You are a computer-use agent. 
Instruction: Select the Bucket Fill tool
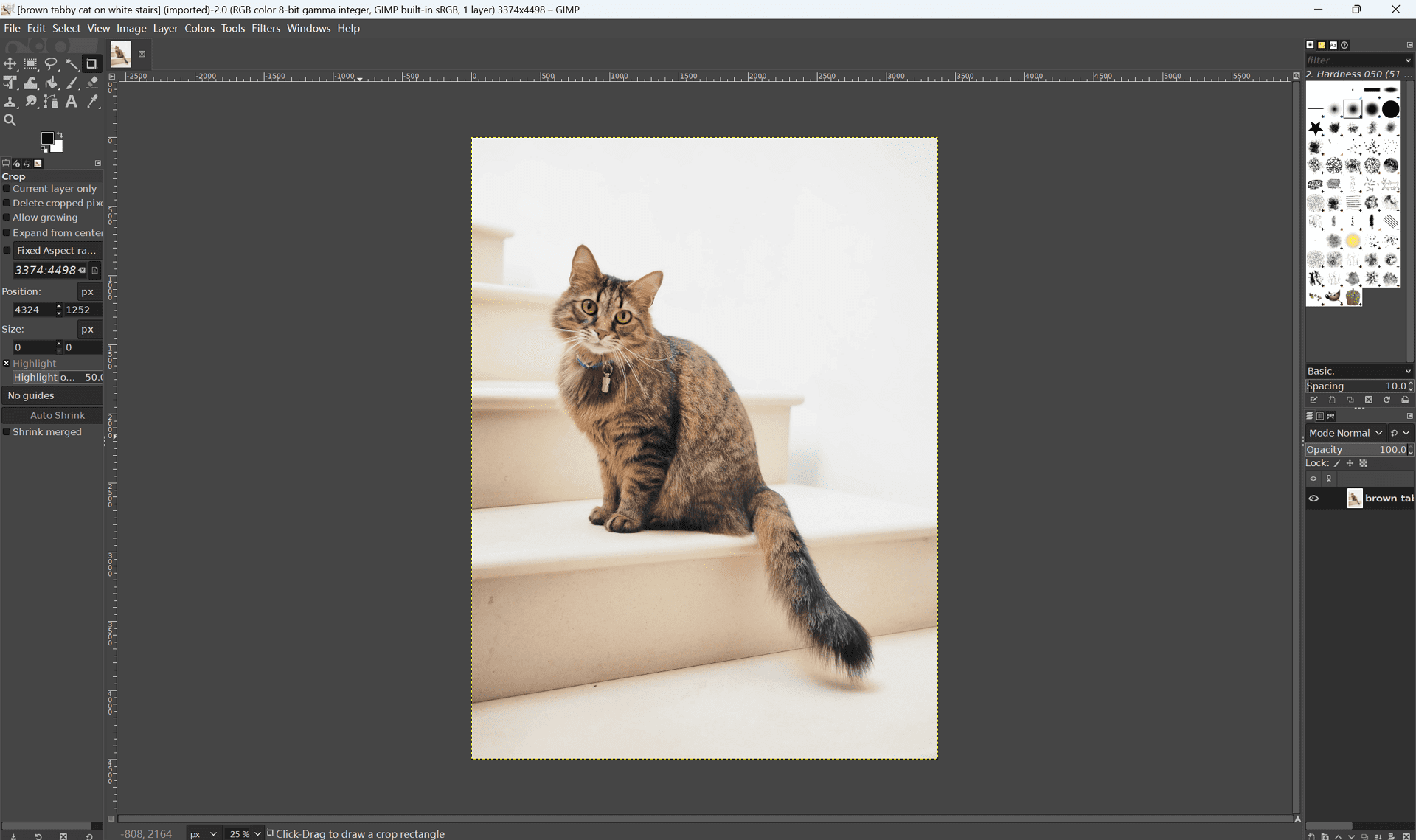(51, 83)
